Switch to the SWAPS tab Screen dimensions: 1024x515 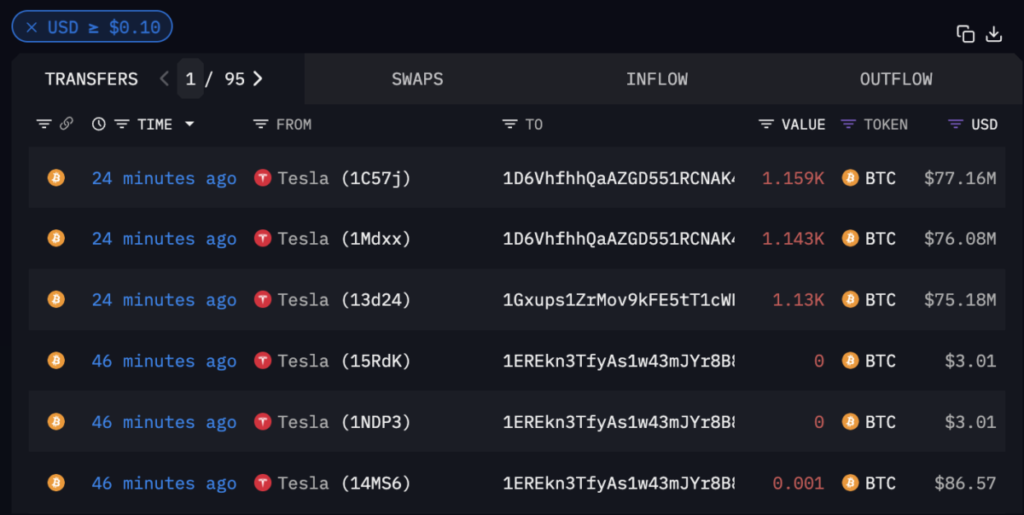417,79
